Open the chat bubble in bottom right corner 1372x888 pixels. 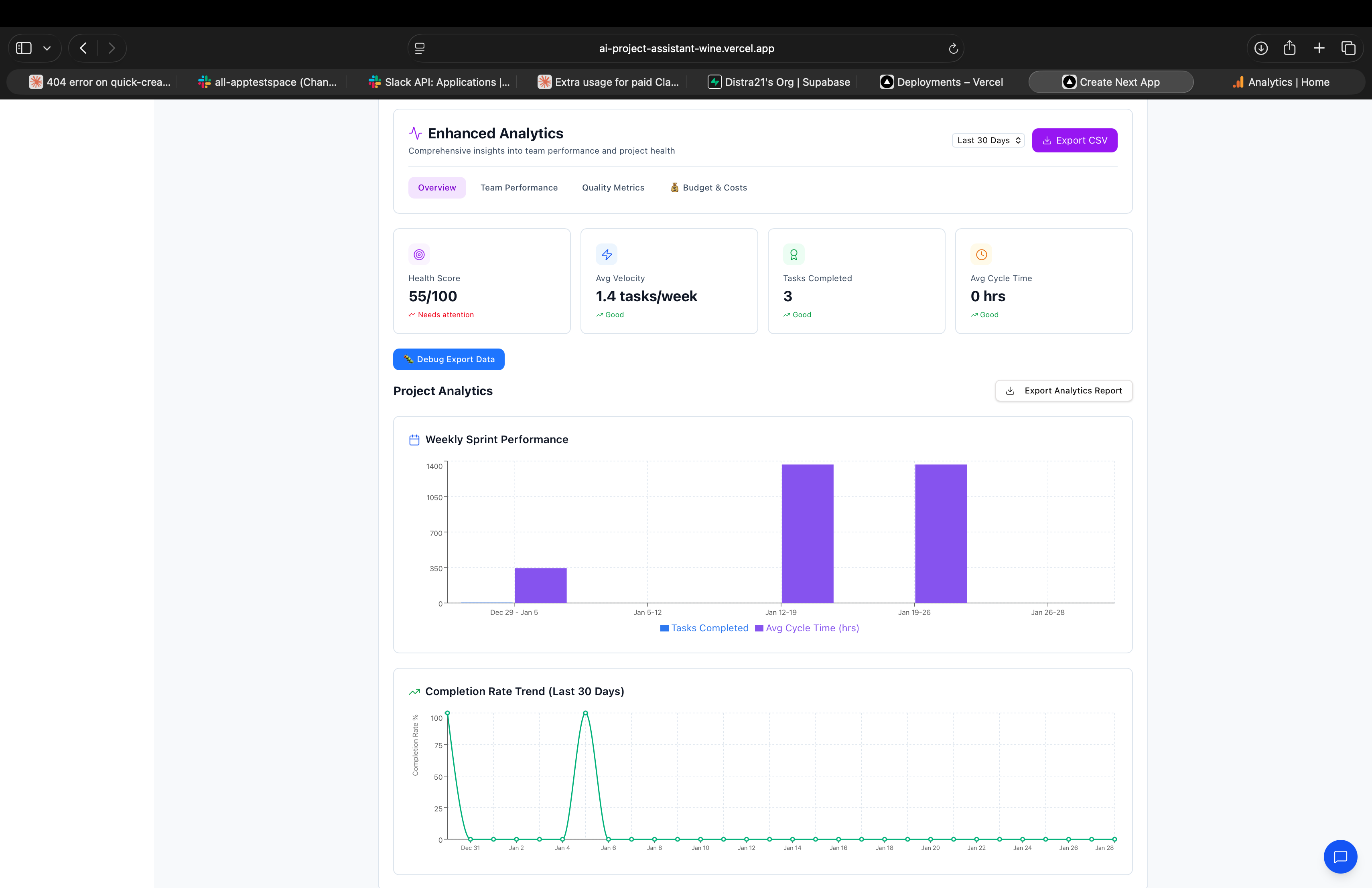[1341, 857]
